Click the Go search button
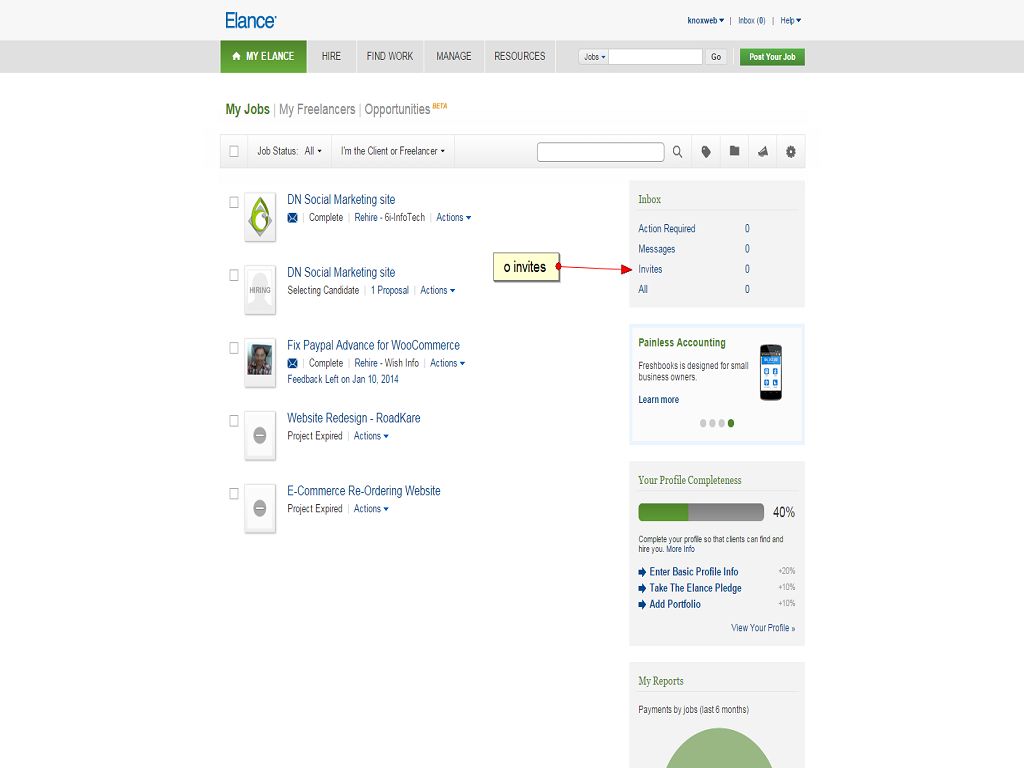 716,57
